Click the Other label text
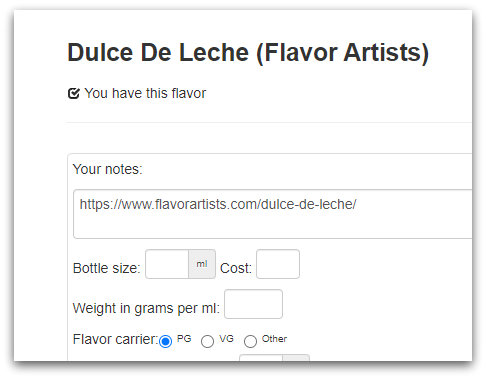This screenshot has width=486, height=379. pos(274,339)
